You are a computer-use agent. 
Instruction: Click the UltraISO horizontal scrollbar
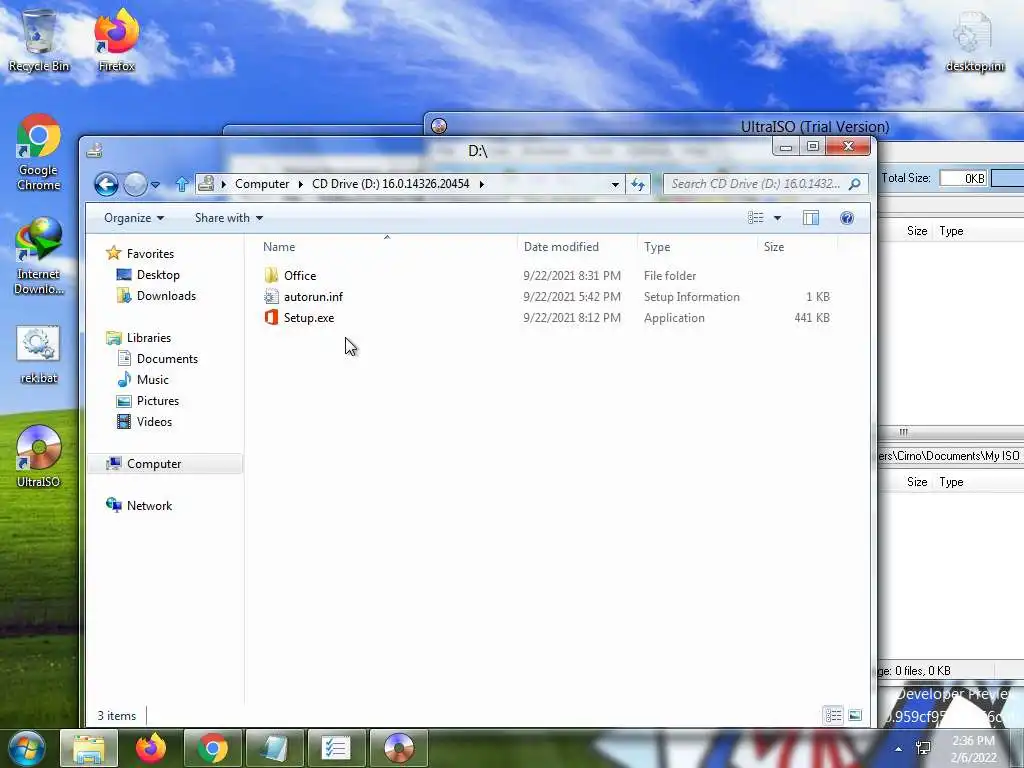point(951,432)
